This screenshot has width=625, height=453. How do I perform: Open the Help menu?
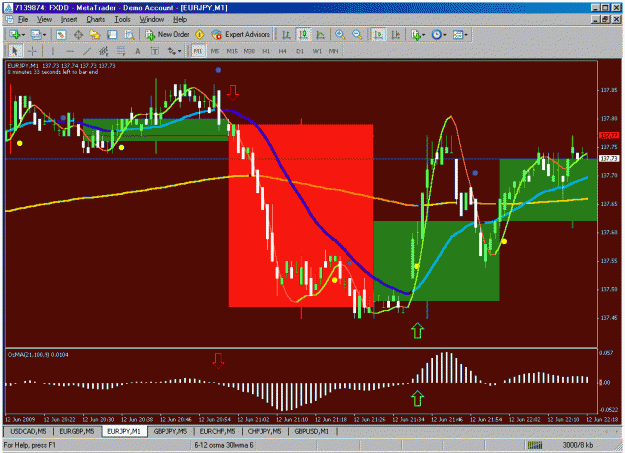pyautogui.click(x=180, y=19)
